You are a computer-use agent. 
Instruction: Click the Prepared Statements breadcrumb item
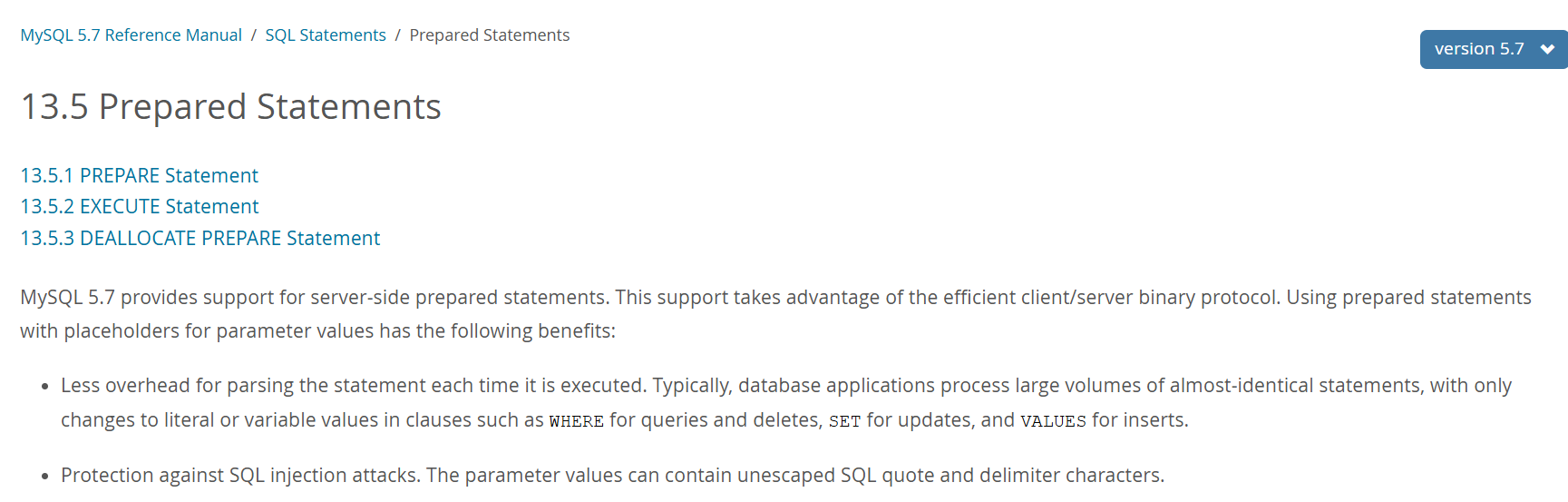point(489,35)
